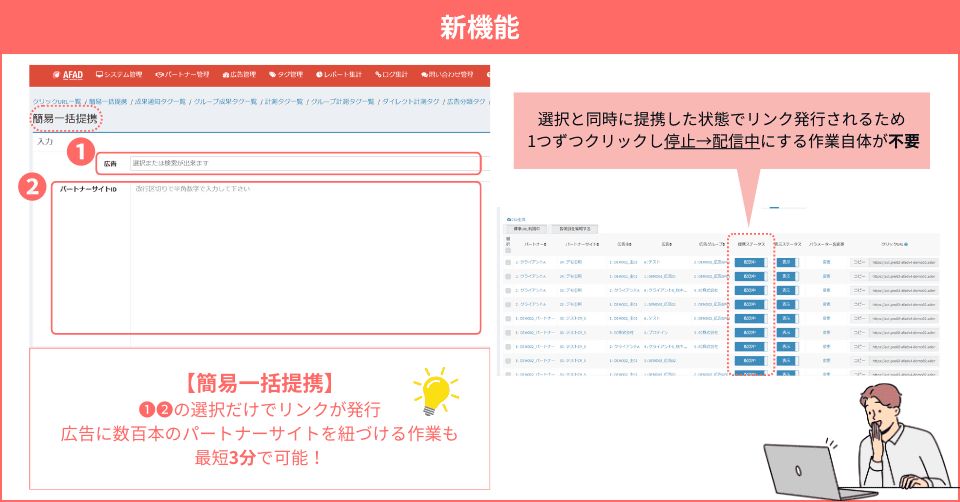The image size is (960, 502).
Task: Click the 変更 link in the first row
Action: 826,262
